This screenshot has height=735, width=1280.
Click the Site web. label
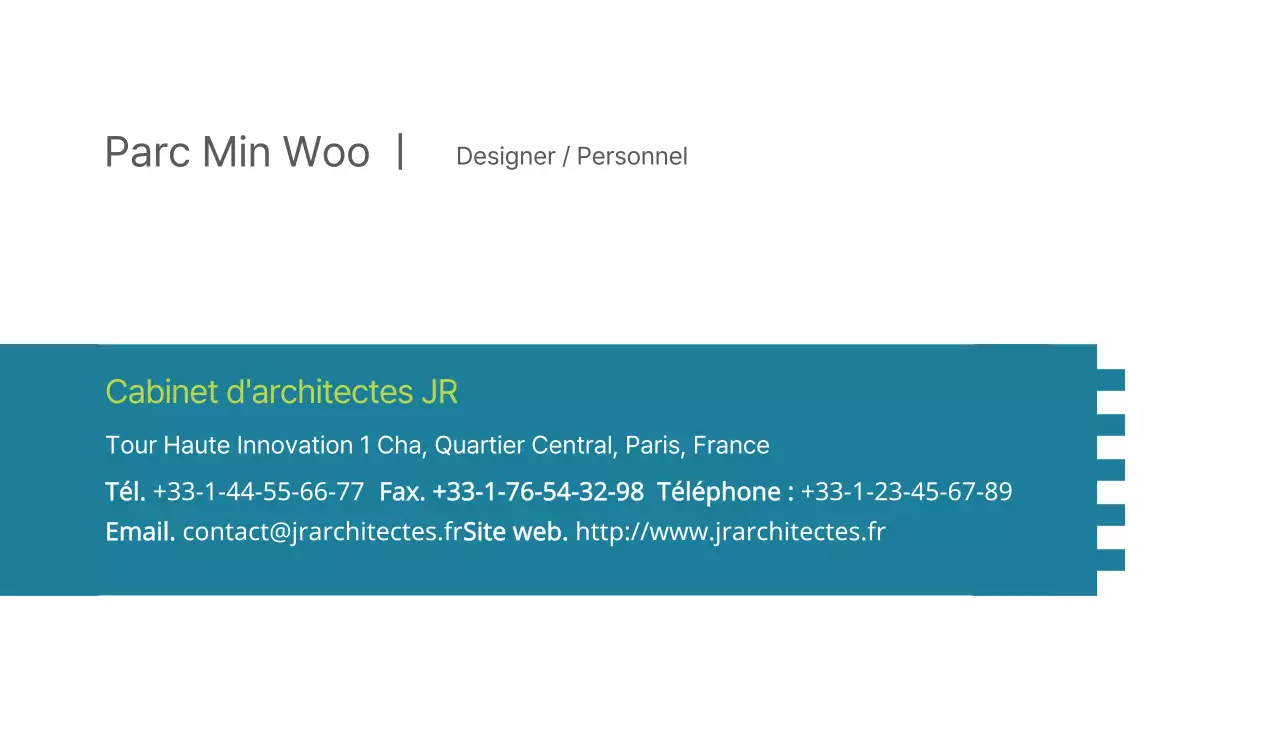[x=515, y=532]
